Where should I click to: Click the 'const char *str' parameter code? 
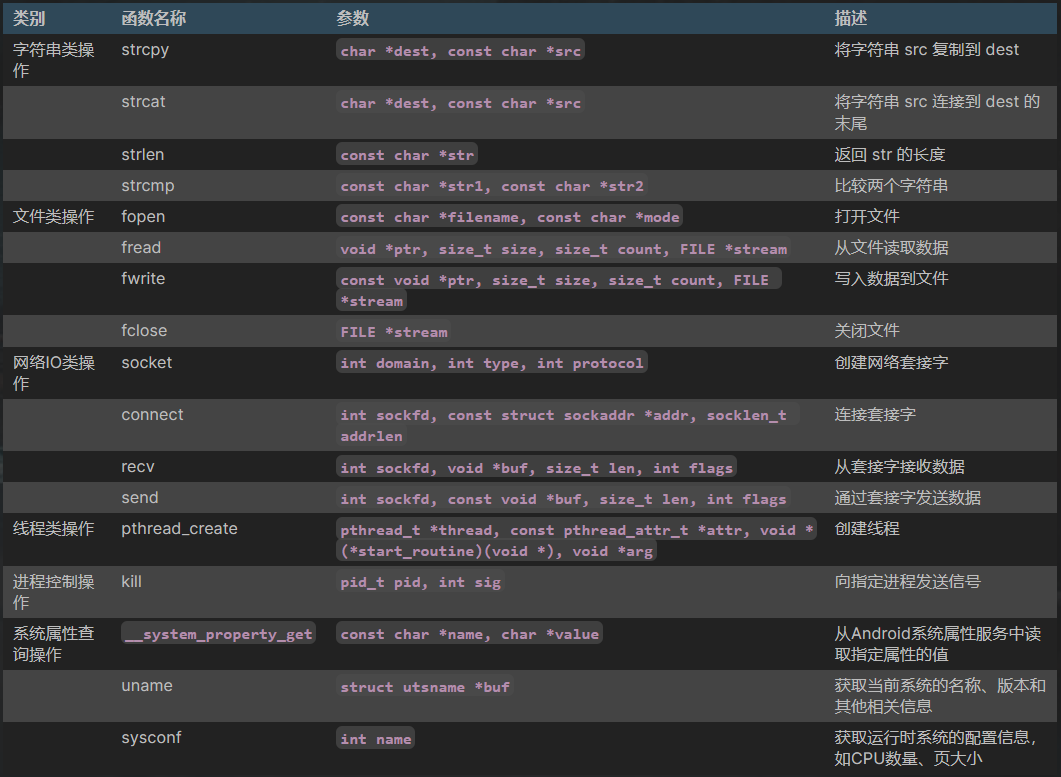click(407, 155)
